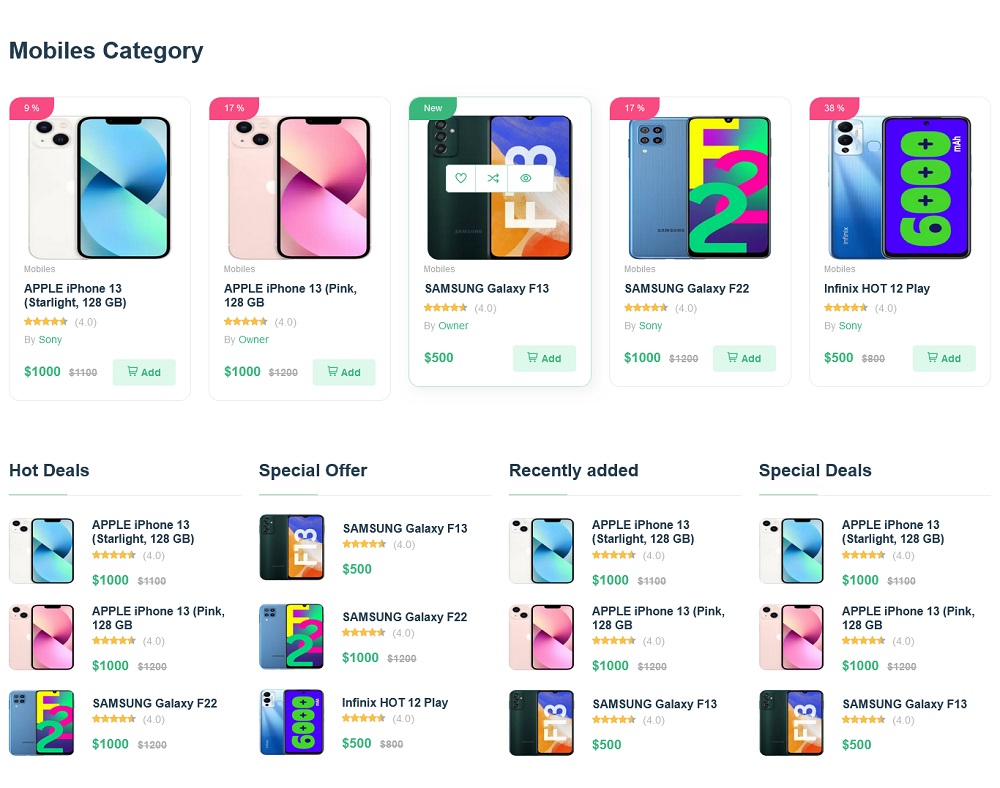This screenshot has height=788, width=1000.
Task: Open SAMSUNG Galaxy F13 title under Recently added
Action: tap(654, 703)
